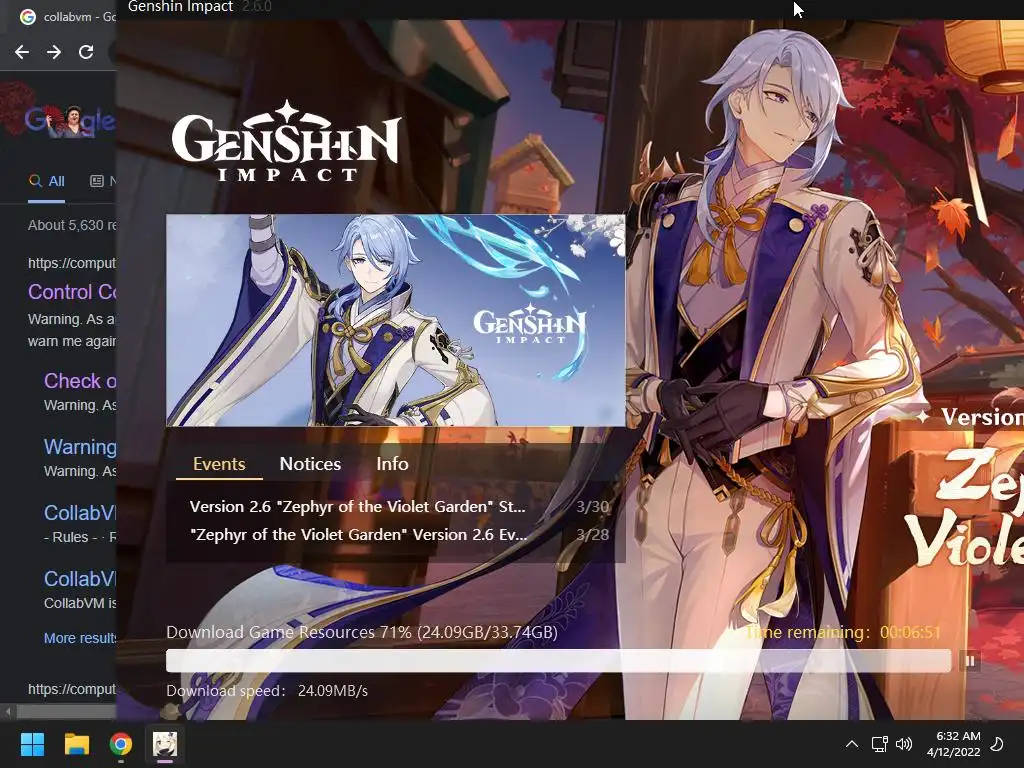
Task: Open the clock showing 6:32 AM
Action: pyautogui.click(x=953, y=744)
